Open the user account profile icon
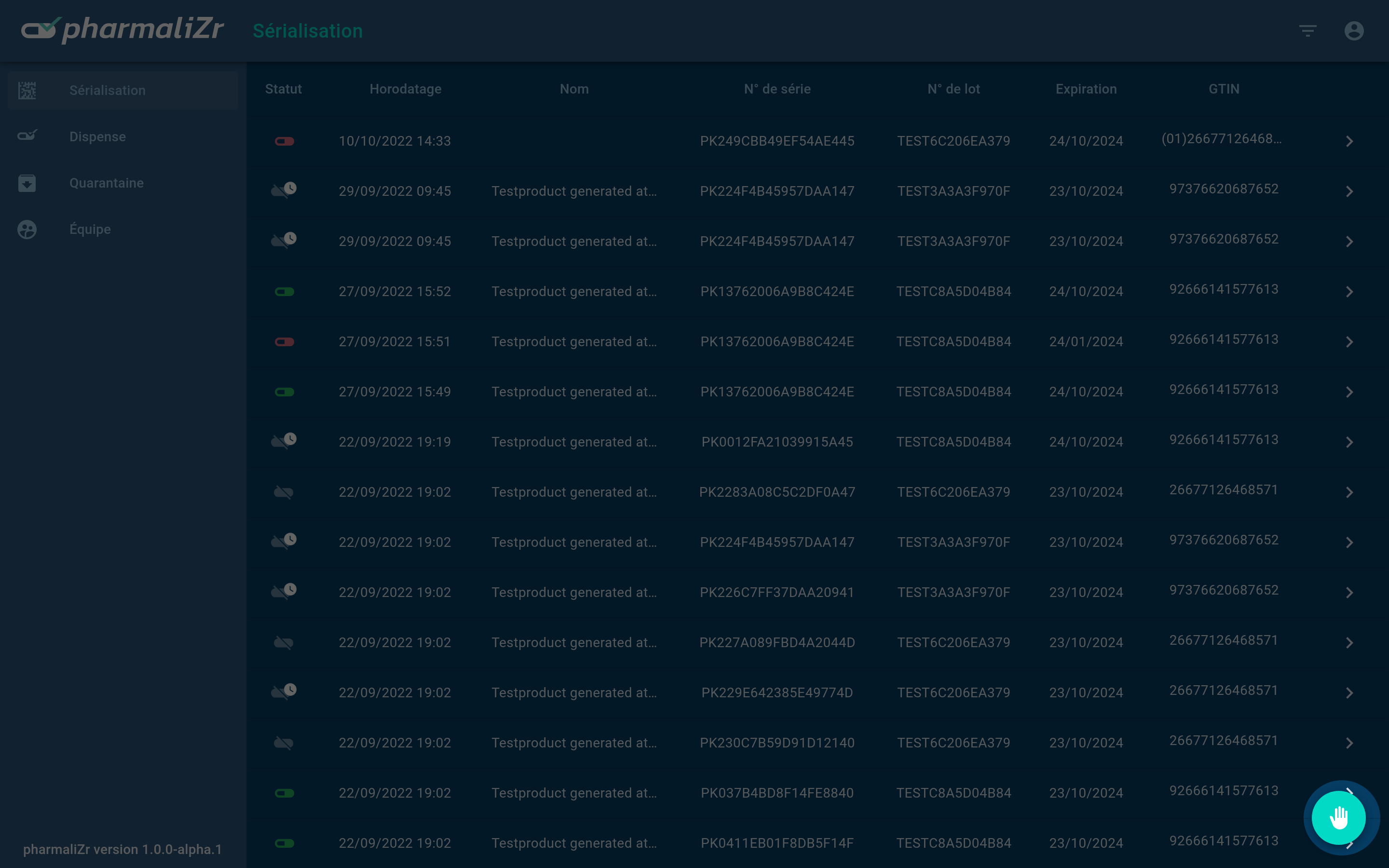Screen dimensions: 1389x868 1353,30
